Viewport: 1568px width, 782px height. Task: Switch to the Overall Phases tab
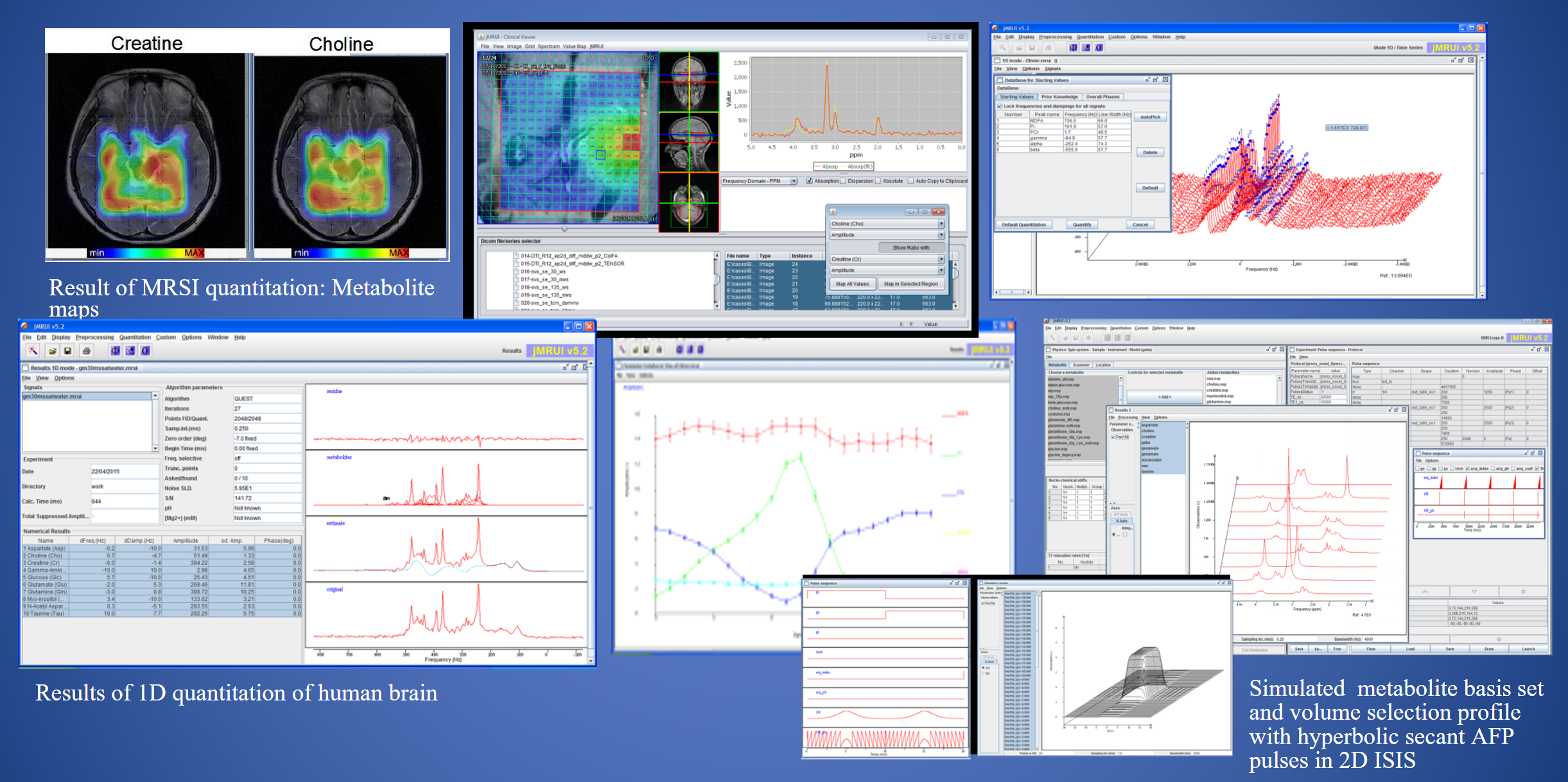[x=1102, y=97]
